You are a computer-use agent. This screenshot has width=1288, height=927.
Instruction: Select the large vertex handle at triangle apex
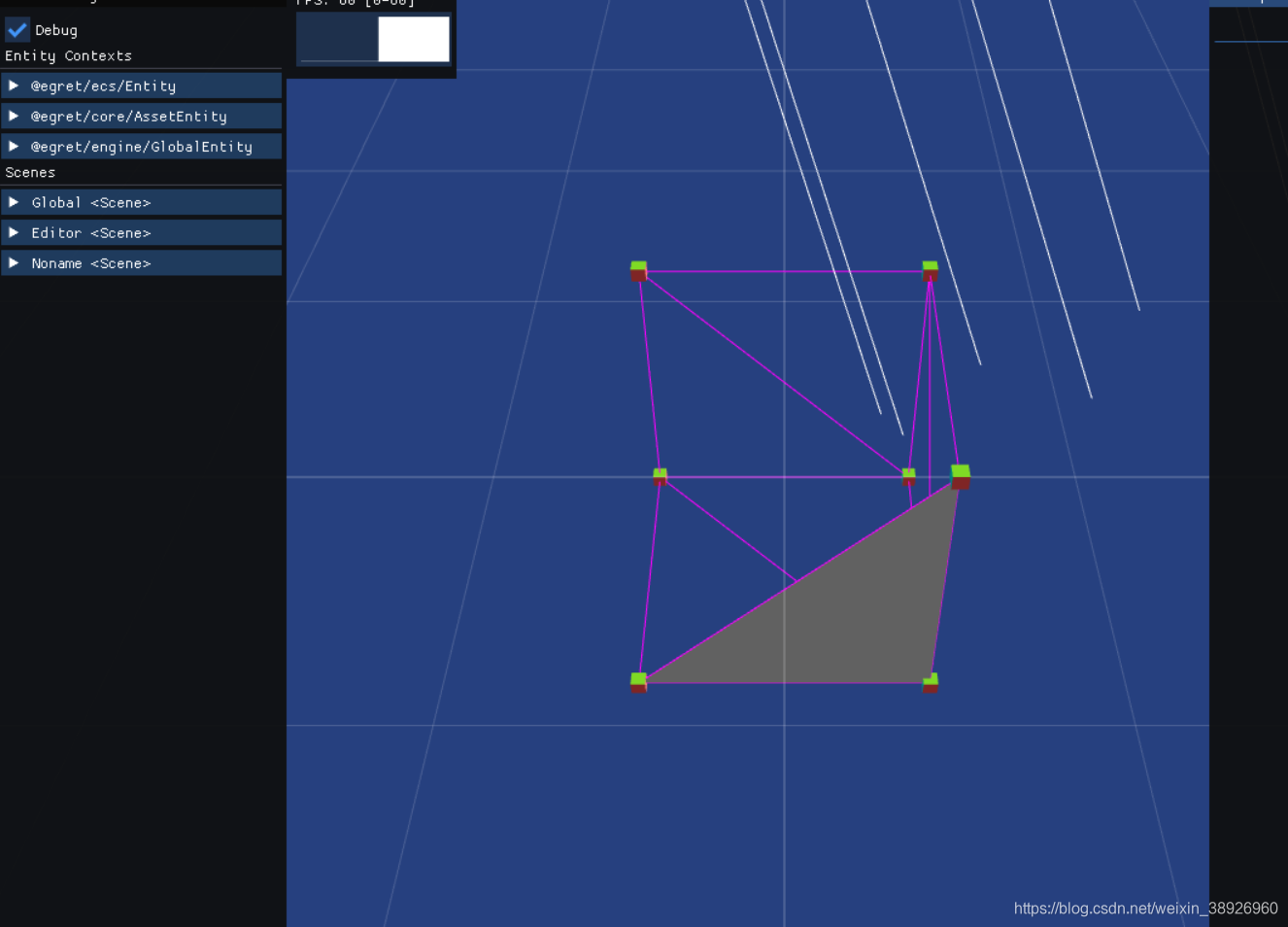pyautogui.click(x=960, y=476)
